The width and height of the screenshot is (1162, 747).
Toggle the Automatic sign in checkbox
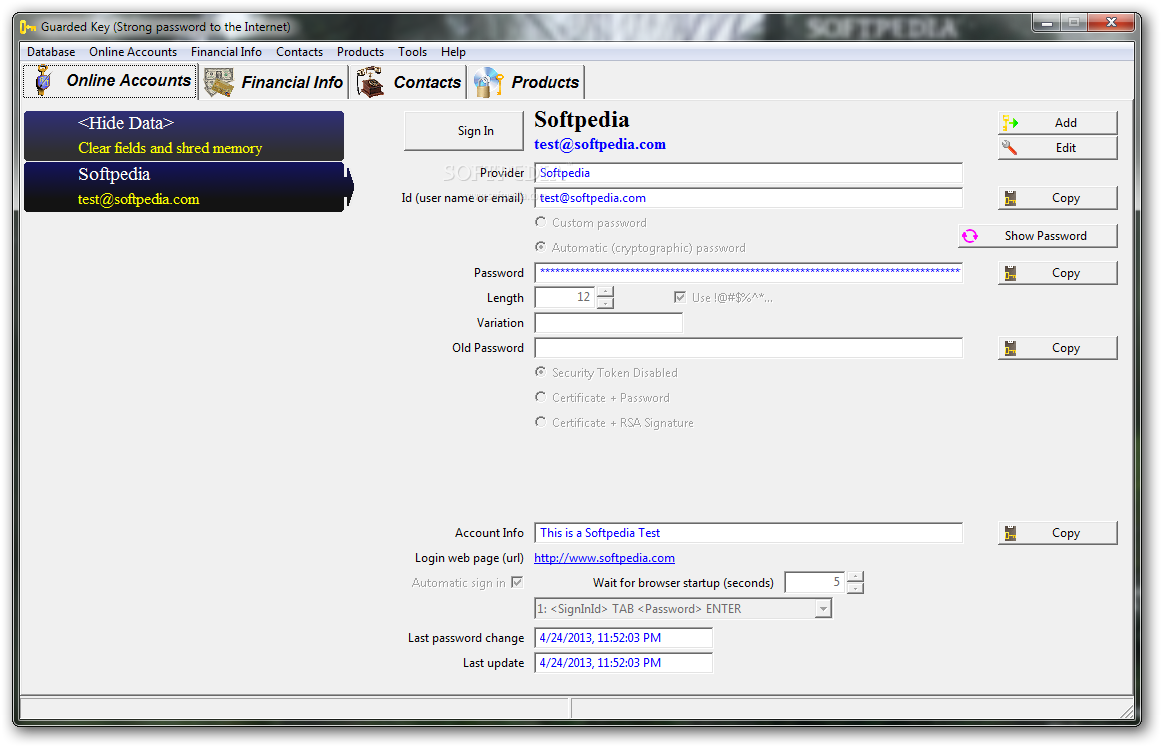tap(517, 582)
